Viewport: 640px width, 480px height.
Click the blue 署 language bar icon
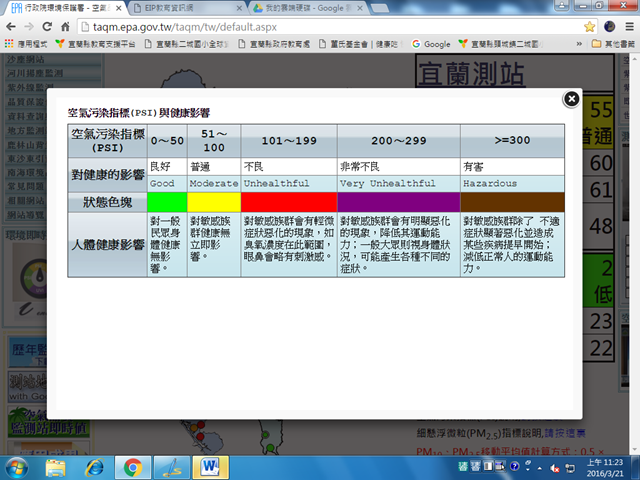tap(476, 466)
